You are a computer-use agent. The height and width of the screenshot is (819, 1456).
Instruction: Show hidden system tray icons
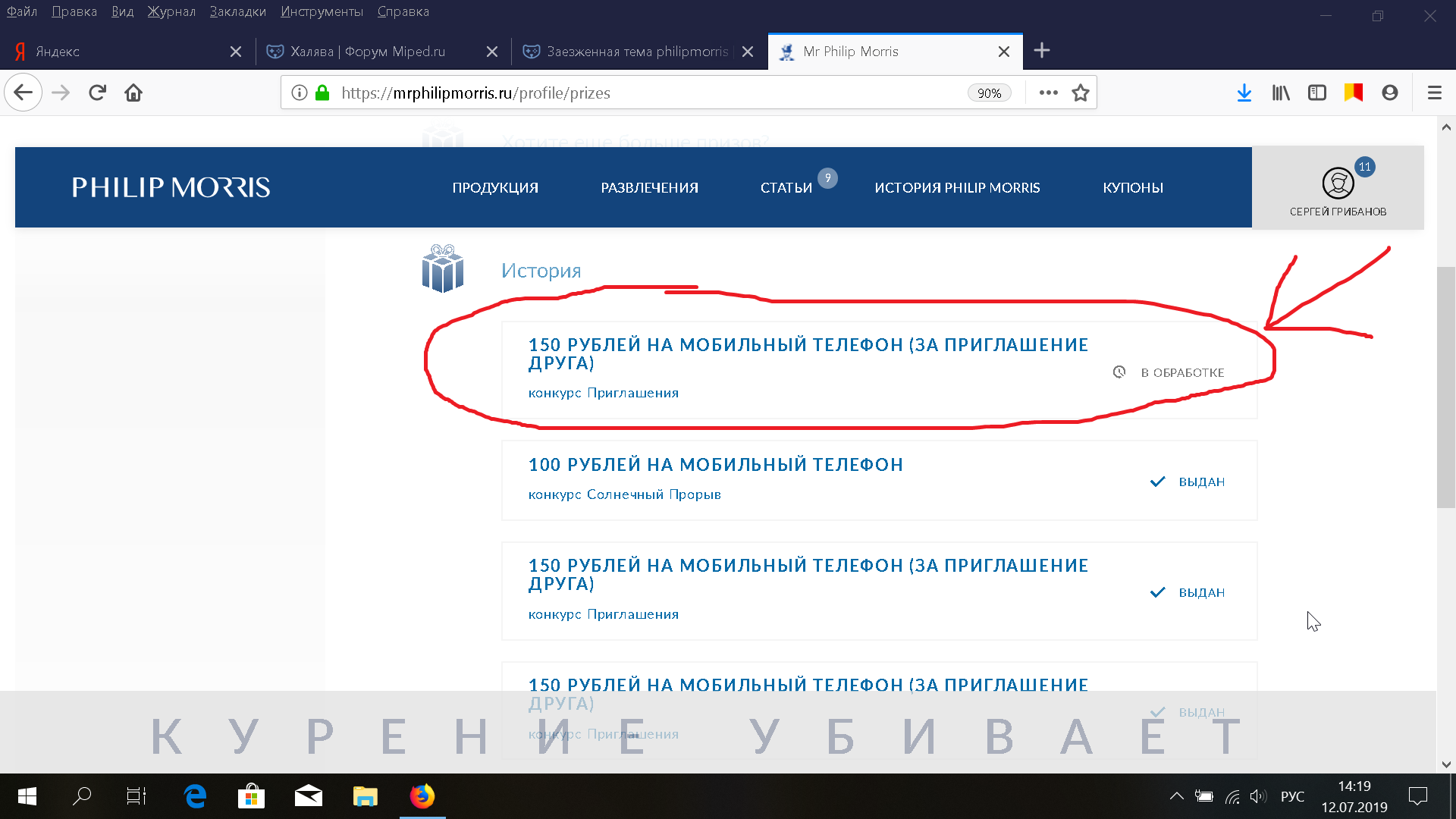(1176, 796)
